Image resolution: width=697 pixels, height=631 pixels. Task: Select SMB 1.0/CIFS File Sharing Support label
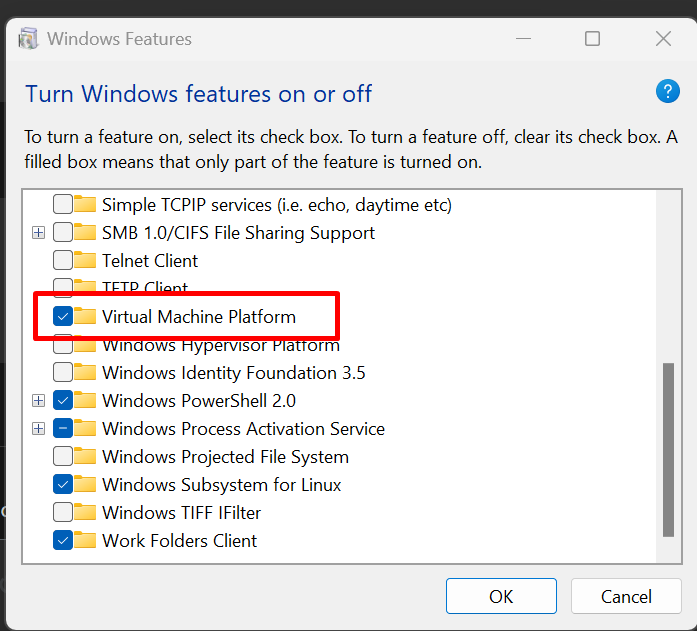click(238, 233)
